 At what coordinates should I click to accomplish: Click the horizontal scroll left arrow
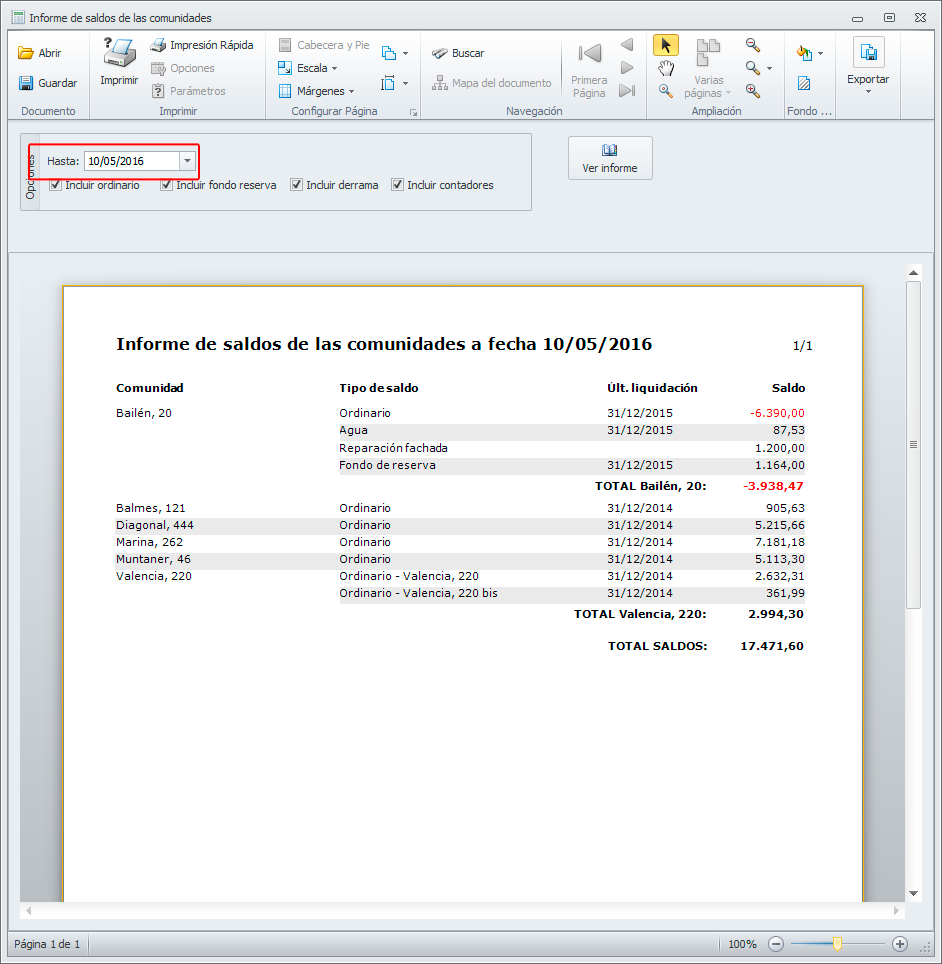point(29,911)
